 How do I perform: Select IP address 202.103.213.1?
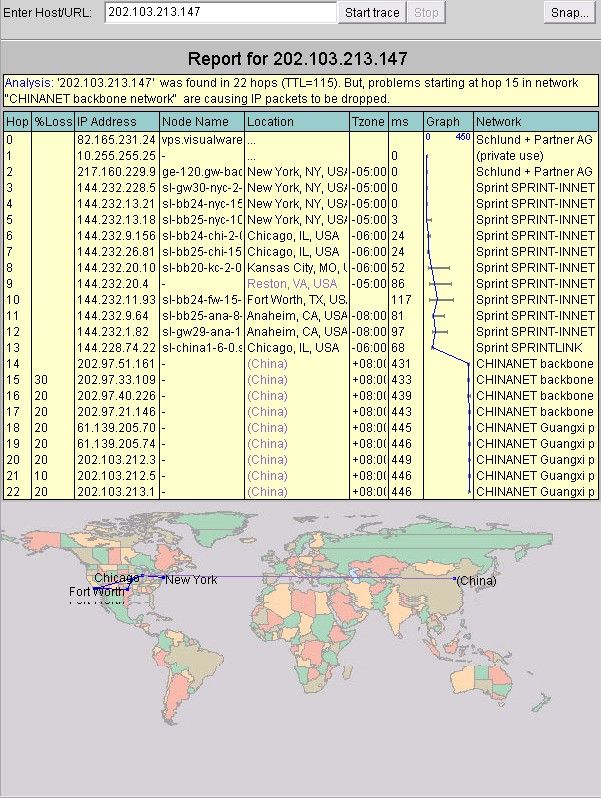click(117, 492)
